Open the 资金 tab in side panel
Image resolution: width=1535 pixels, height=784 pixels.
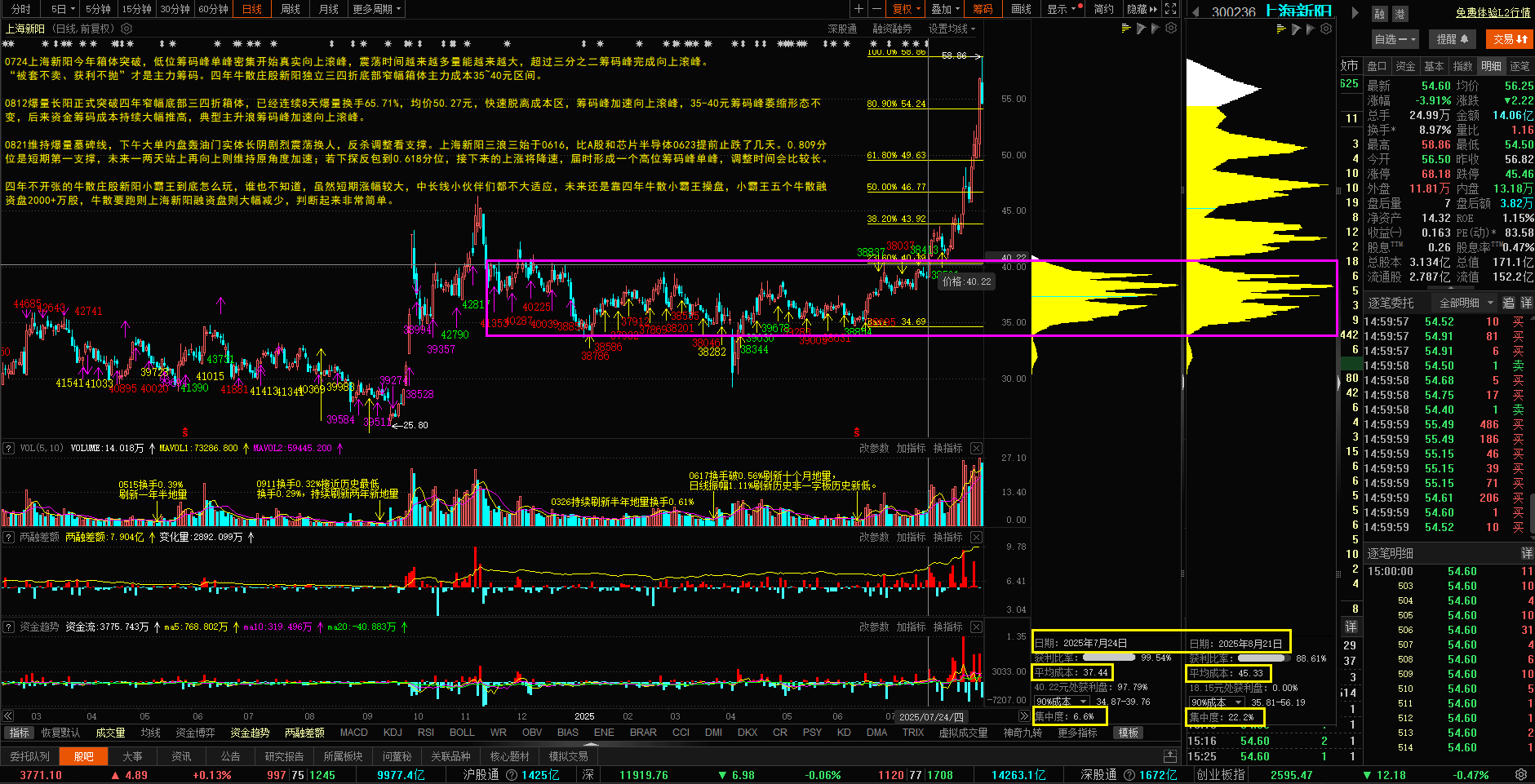(x=1405, y=66)
